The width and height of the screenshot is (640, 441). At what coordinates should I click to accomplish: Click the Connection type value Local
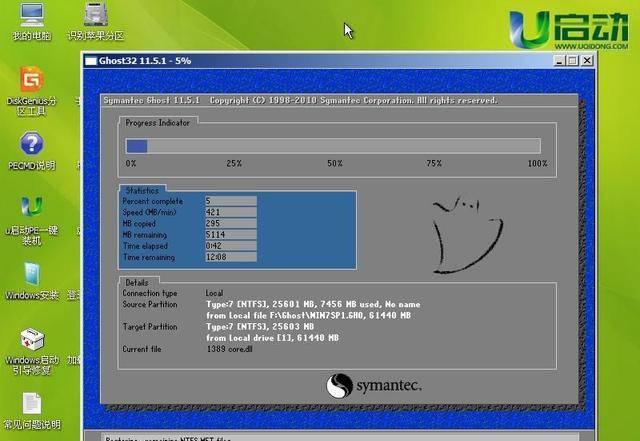pyautogui.click(x=214, y=293)
